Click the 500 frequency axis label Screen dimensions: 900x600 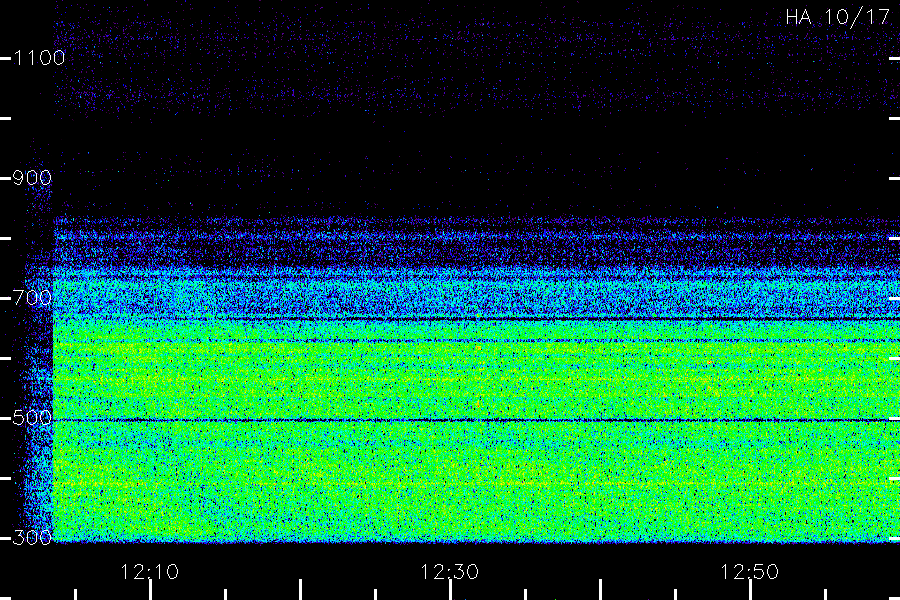coord(32,418)
